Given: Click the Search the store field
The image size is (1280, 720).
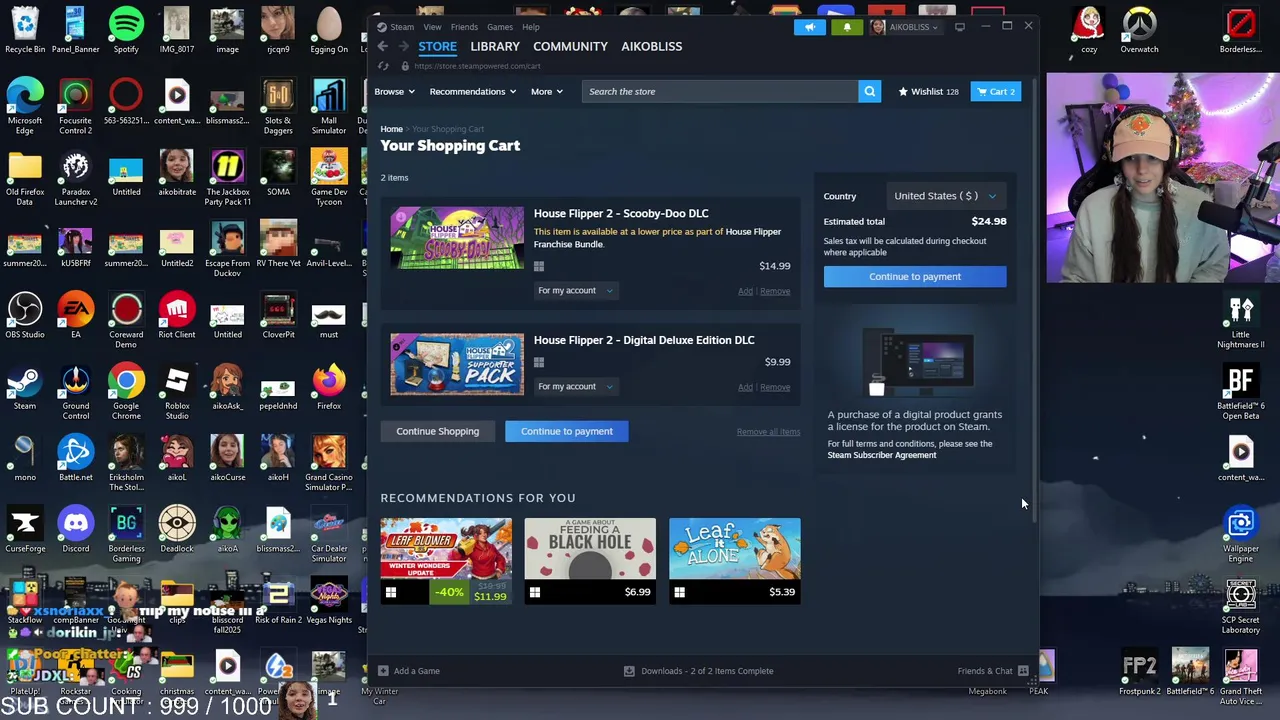Looking at the screenshot, I should (720, 91).
